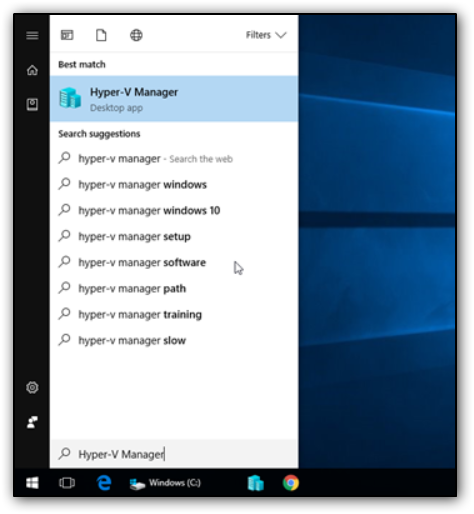The image size is (474, 514).
Task: Go to Home in the search sidebar
Action: 32,70
